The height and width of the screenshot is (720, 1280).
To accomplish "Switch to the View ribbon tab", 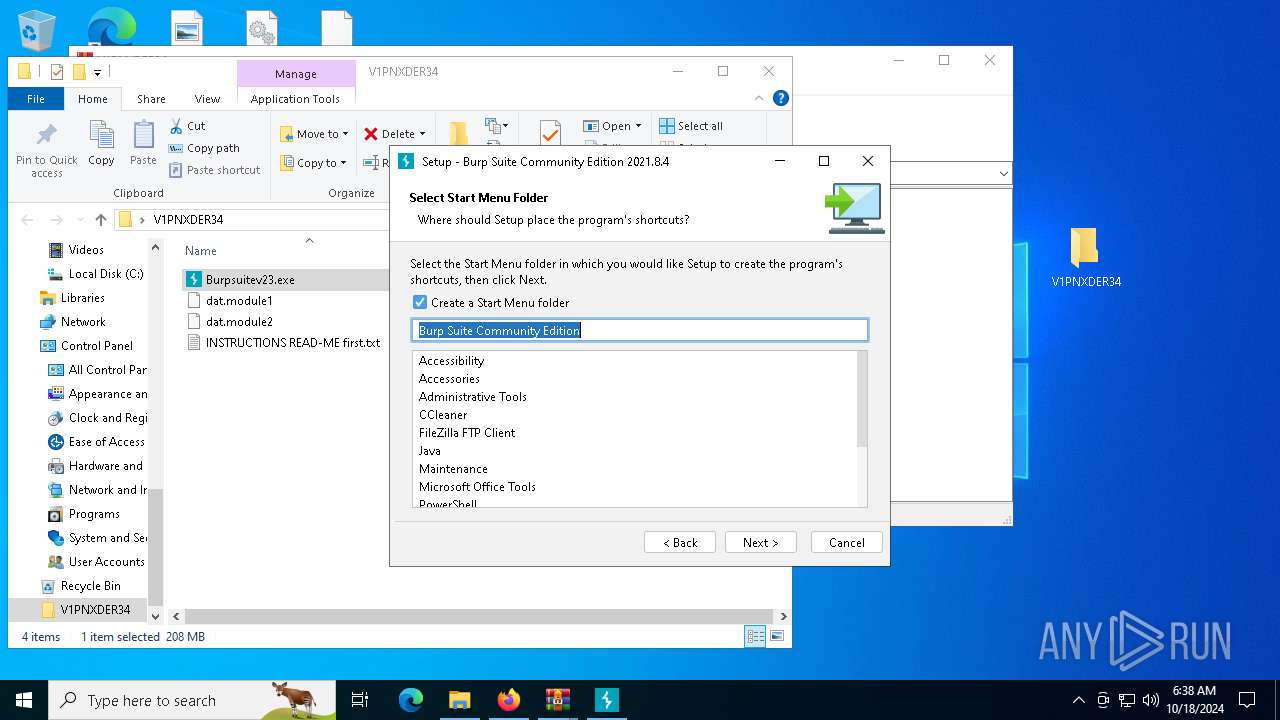I will 207,99.
